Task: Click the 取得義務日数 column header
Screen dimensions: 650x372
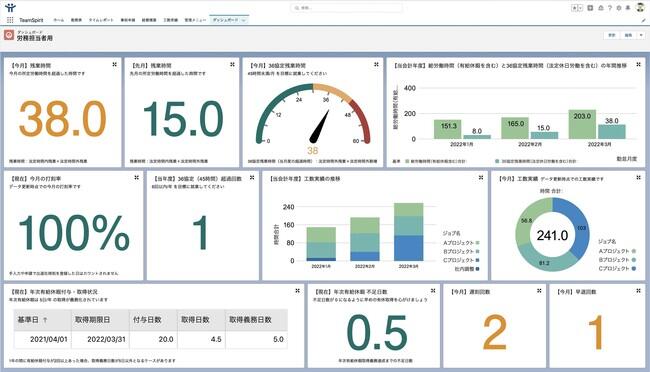Action: [x=257, y=320]
